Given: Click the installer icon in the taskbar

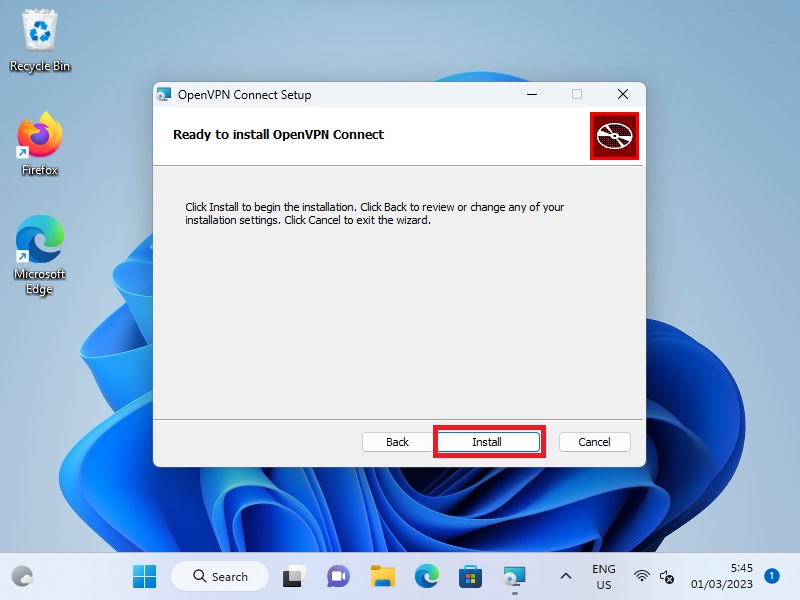Looking at the screenshot, I should (515, 576).
